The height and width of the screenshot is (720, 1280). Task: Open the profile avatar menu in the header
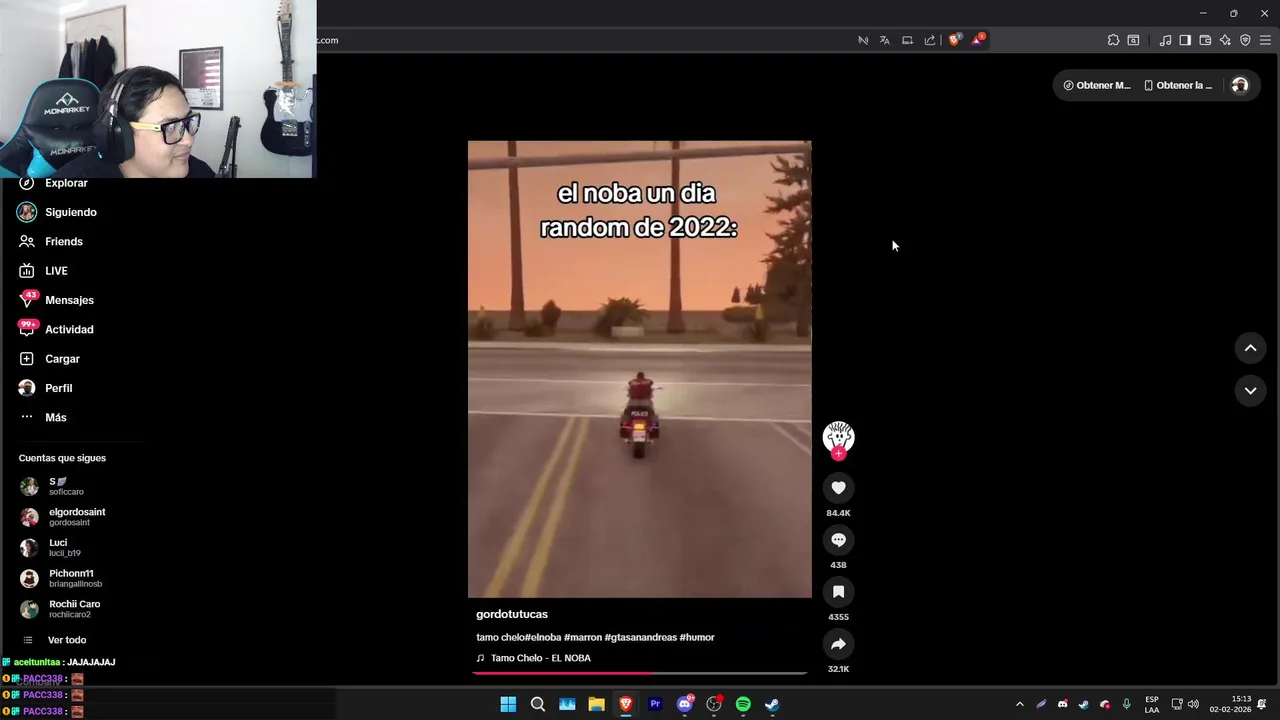[1240, 85]
